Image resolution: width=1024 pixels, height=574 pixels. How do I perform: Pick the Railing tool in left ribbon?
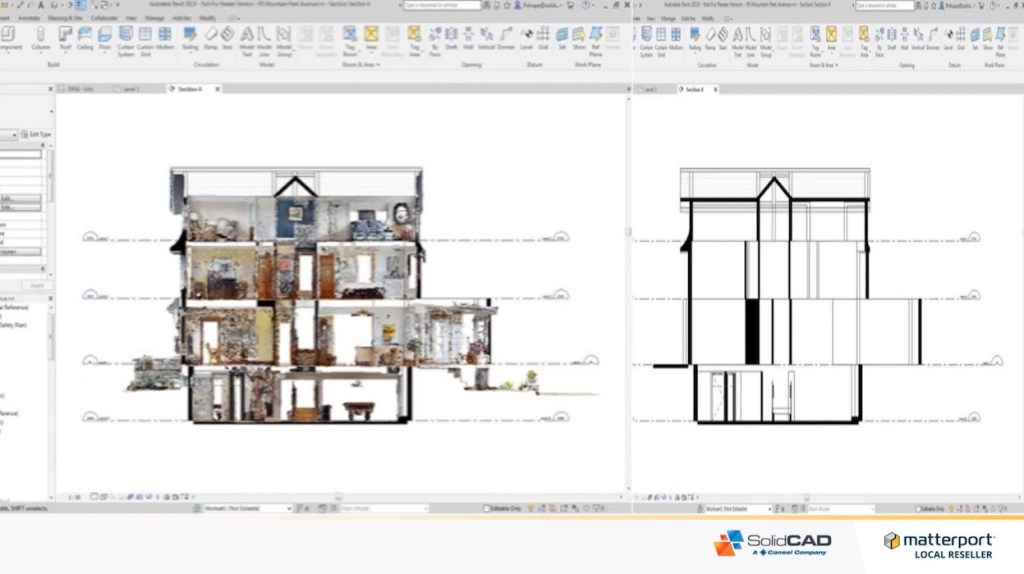point(191,38)
